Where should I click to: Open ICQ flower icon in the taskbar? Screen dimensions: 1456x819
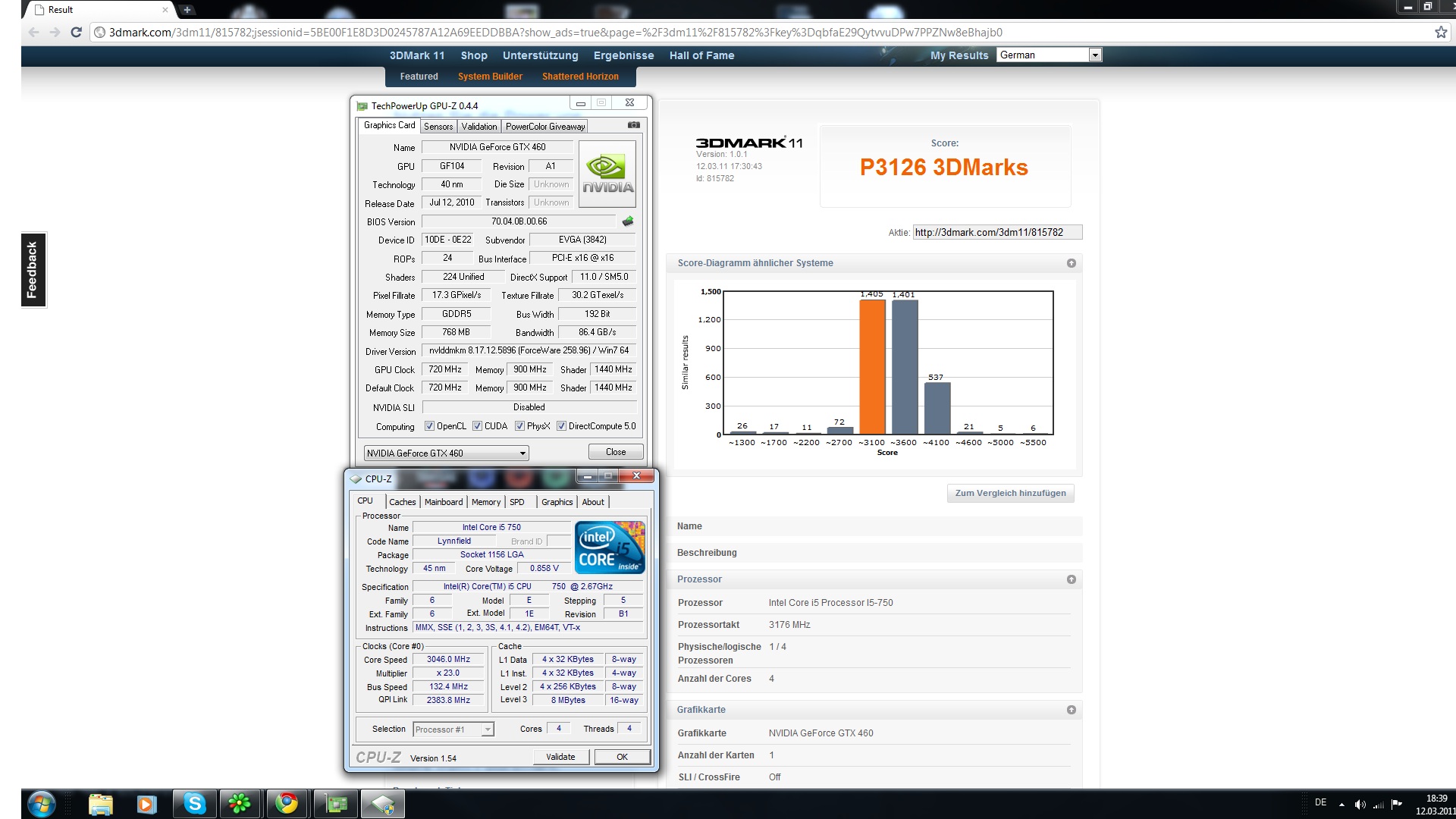pos(240,804)
